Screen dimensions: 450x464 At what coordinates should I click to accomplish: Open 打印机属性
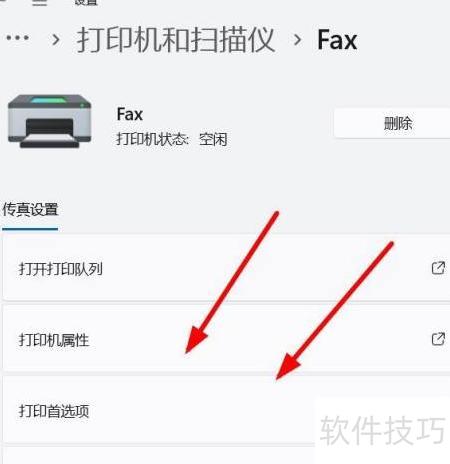point(226,338)
